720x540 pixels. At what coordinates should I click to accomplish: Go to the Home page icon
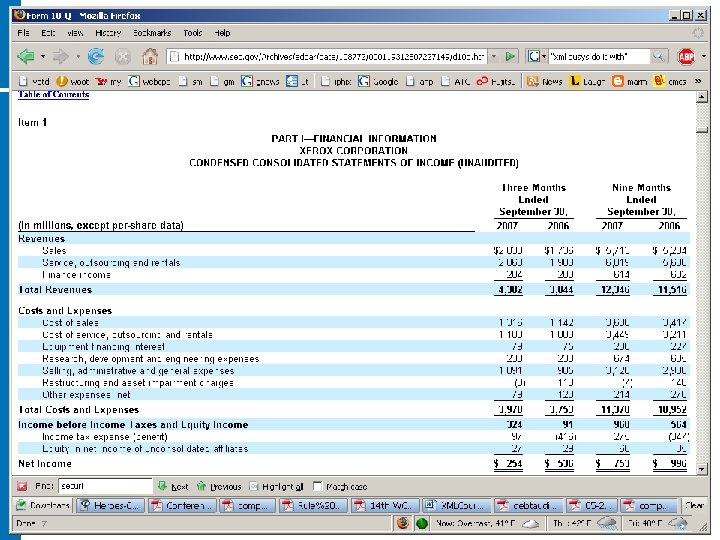[150, 56]
